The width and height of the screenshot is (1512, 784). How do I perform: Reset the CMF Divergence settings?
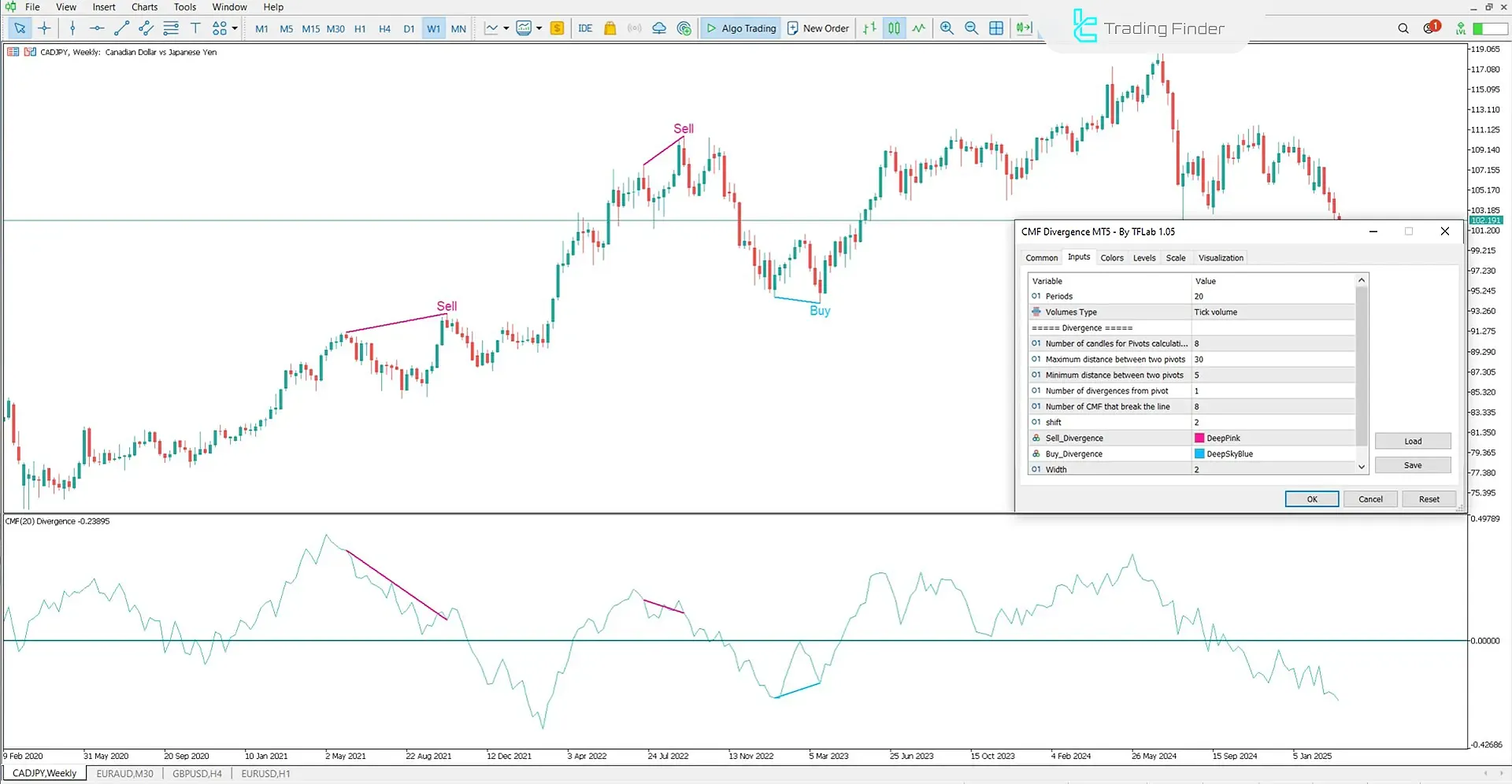click(1429, 498)
